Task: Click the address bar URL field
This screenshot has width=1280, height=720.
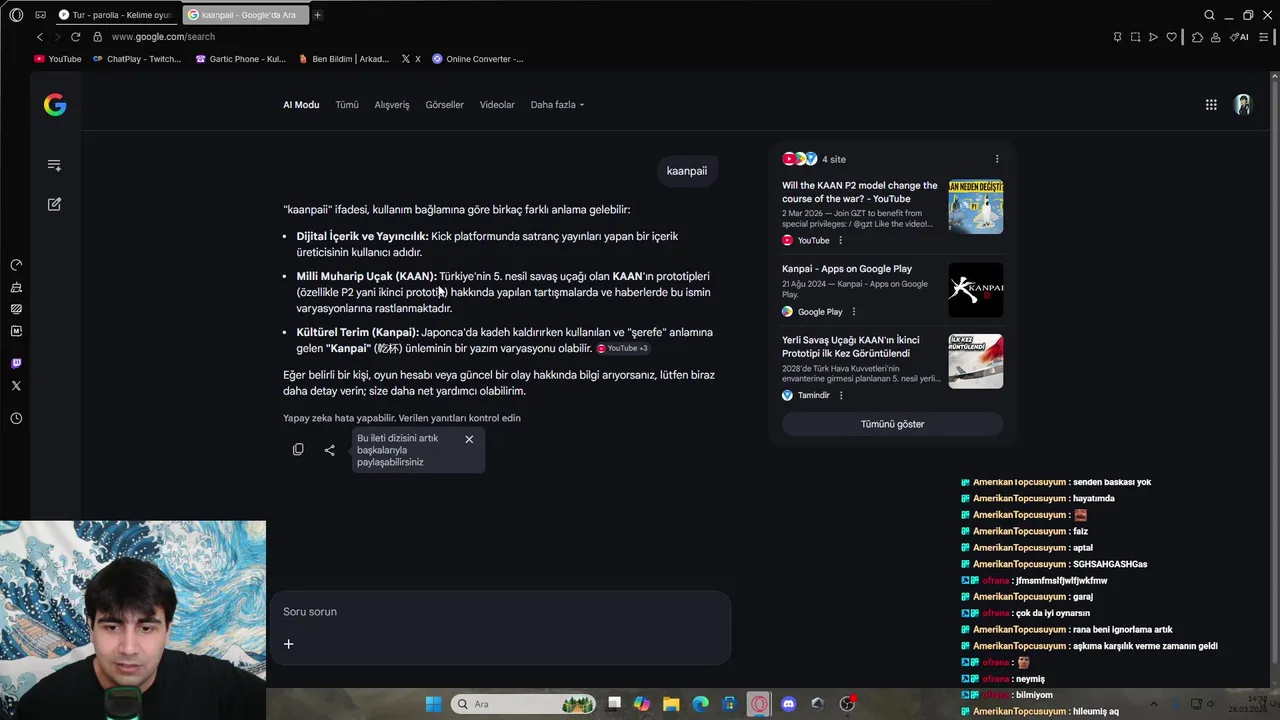Action: 163,37
